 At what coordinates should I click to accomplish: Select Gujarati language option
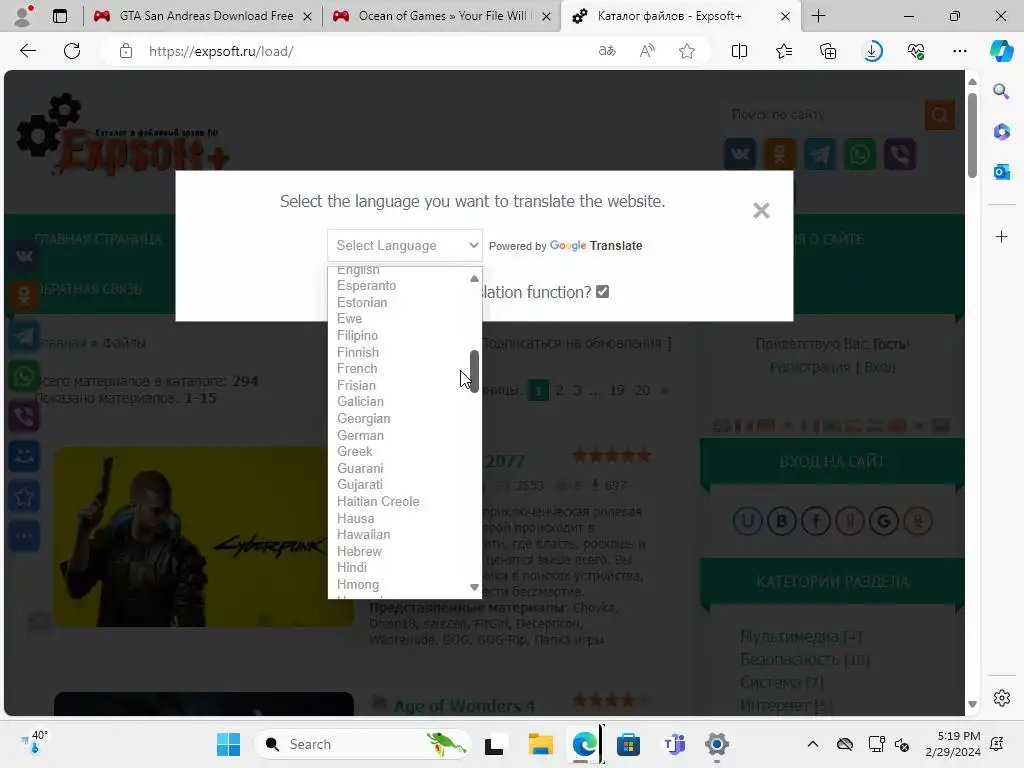point(359,485)
